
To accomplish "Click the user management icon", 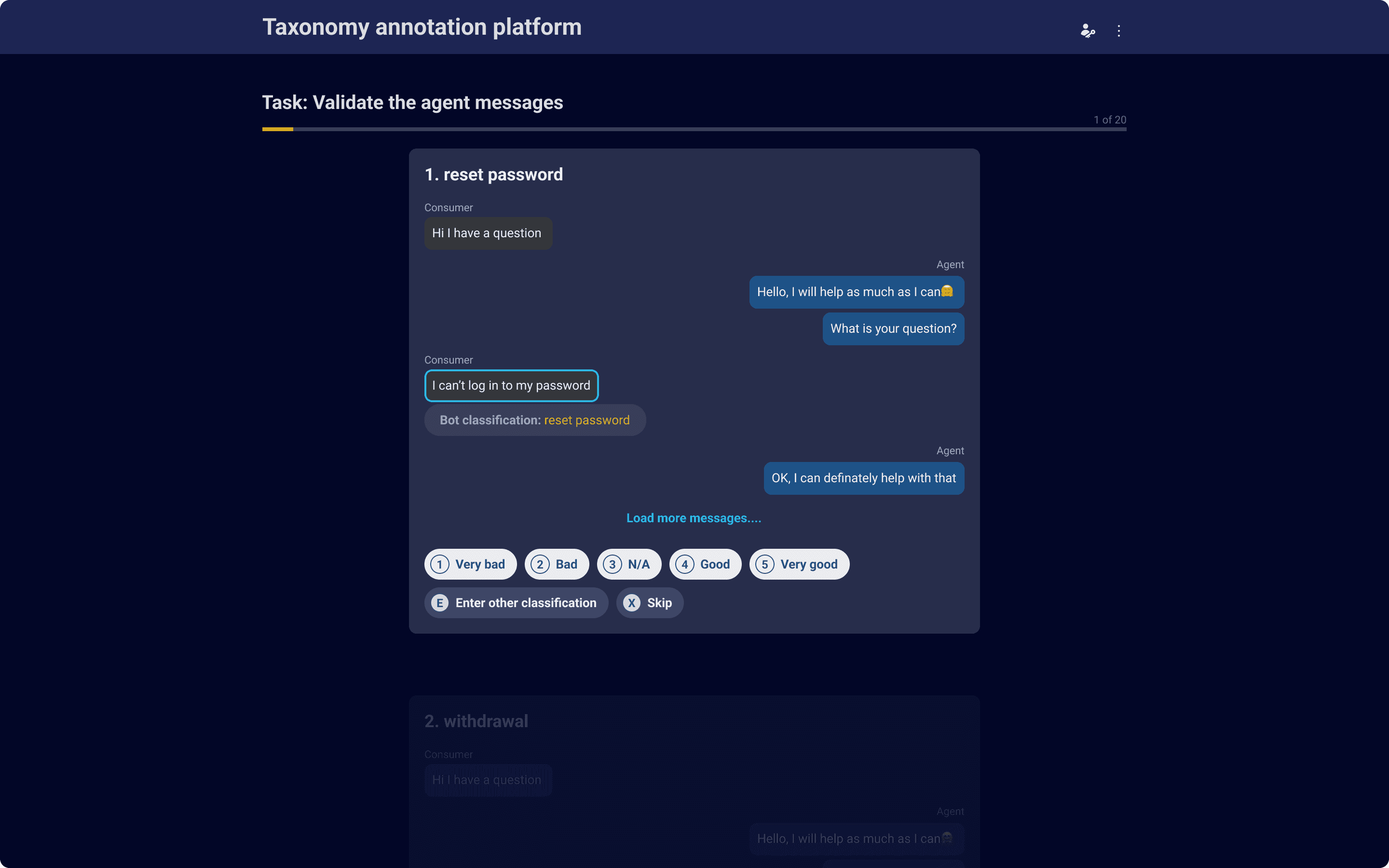I will coord(1087,30).
